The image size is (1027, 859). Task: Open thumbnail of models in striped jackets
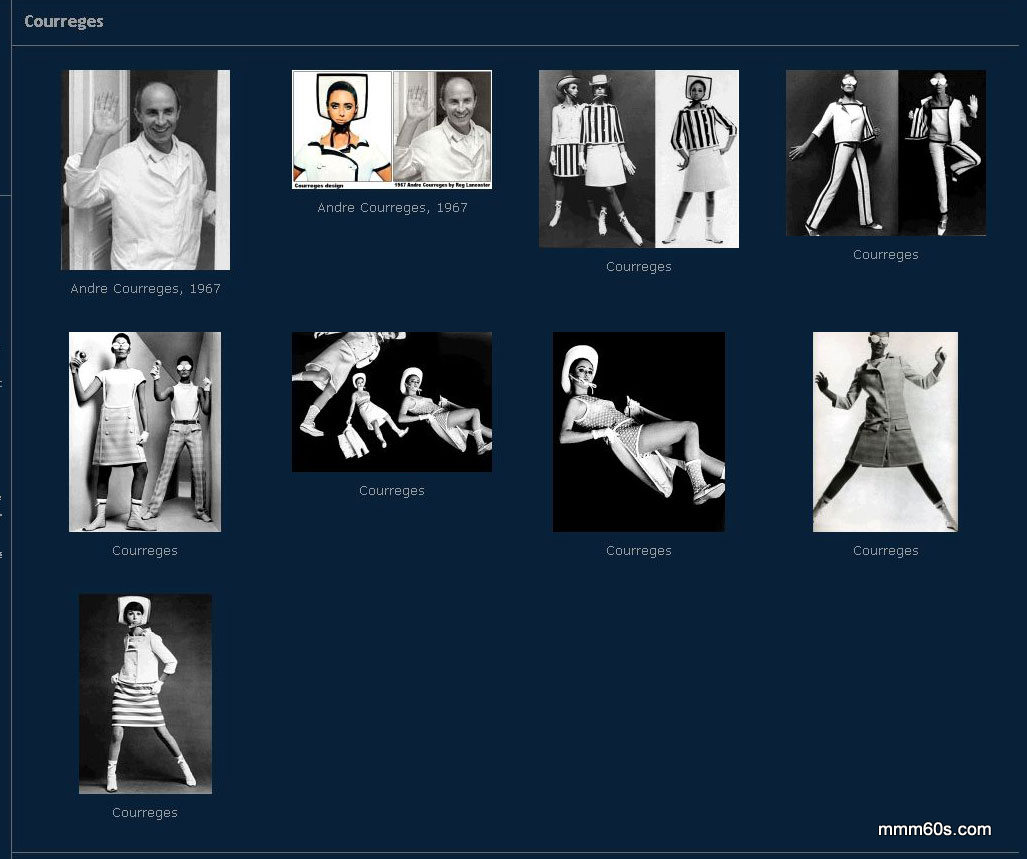[x=638, y=159]
